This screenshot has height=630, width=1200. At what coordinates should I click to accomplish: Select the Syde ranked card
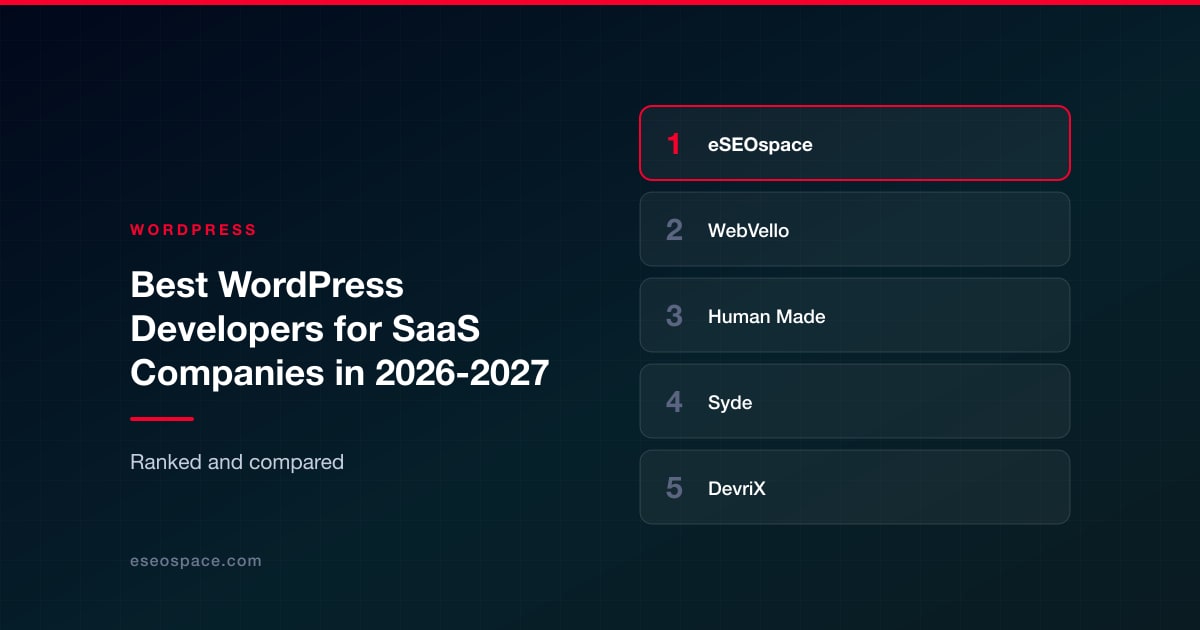coord(855,401)
